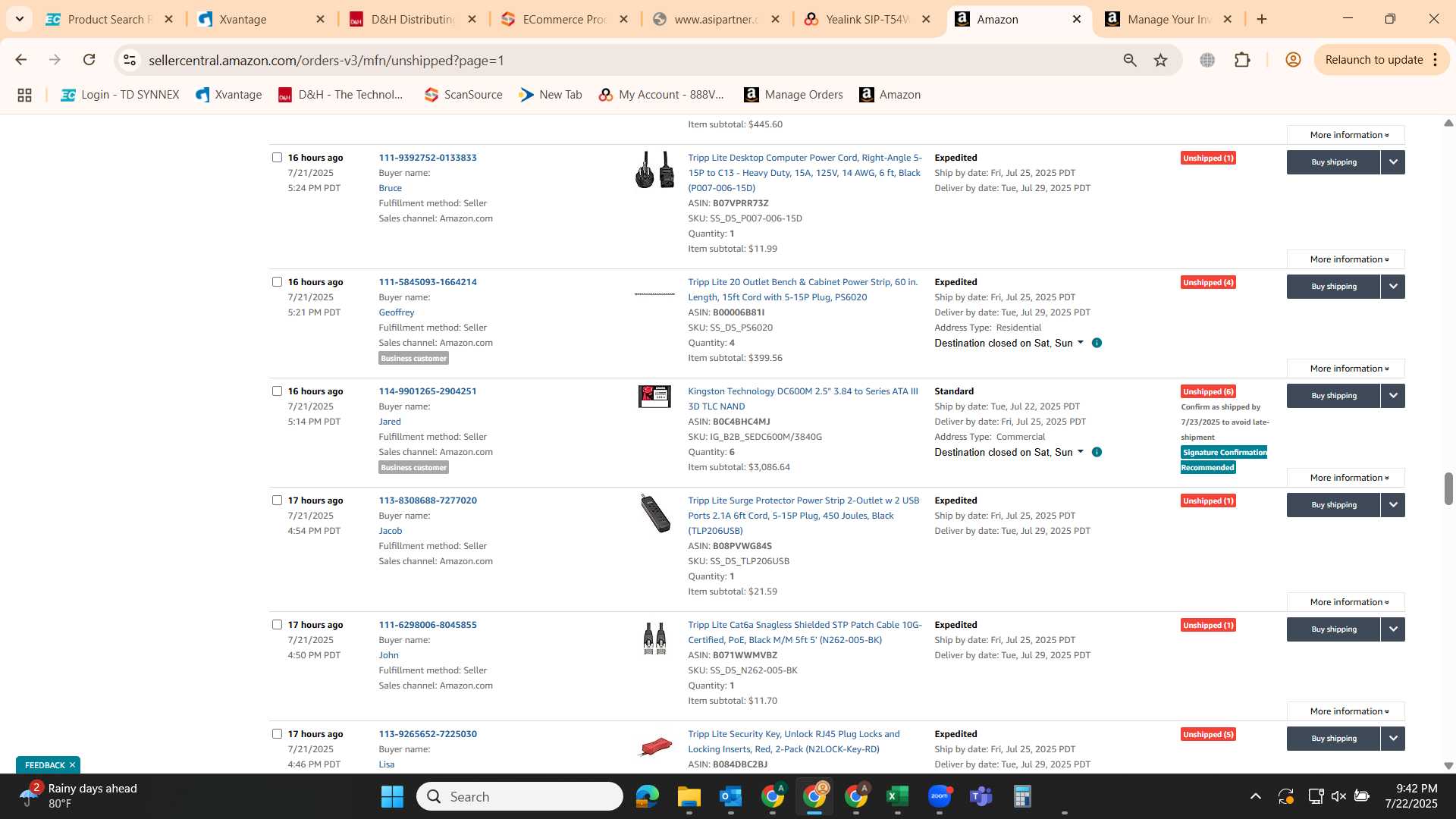The height and width of the screenshot is (819, 1456).
Task: Switch to the Product Search tab
Action: point(110,19)
